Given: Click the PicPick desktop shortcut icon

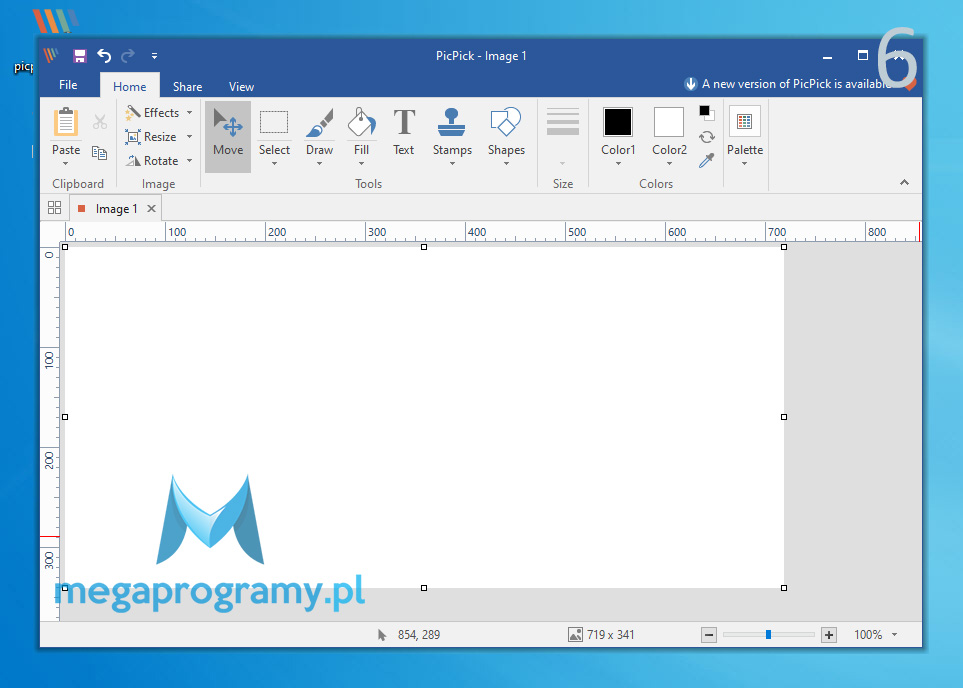Looking at the screenshot, I should pos(54,22).
